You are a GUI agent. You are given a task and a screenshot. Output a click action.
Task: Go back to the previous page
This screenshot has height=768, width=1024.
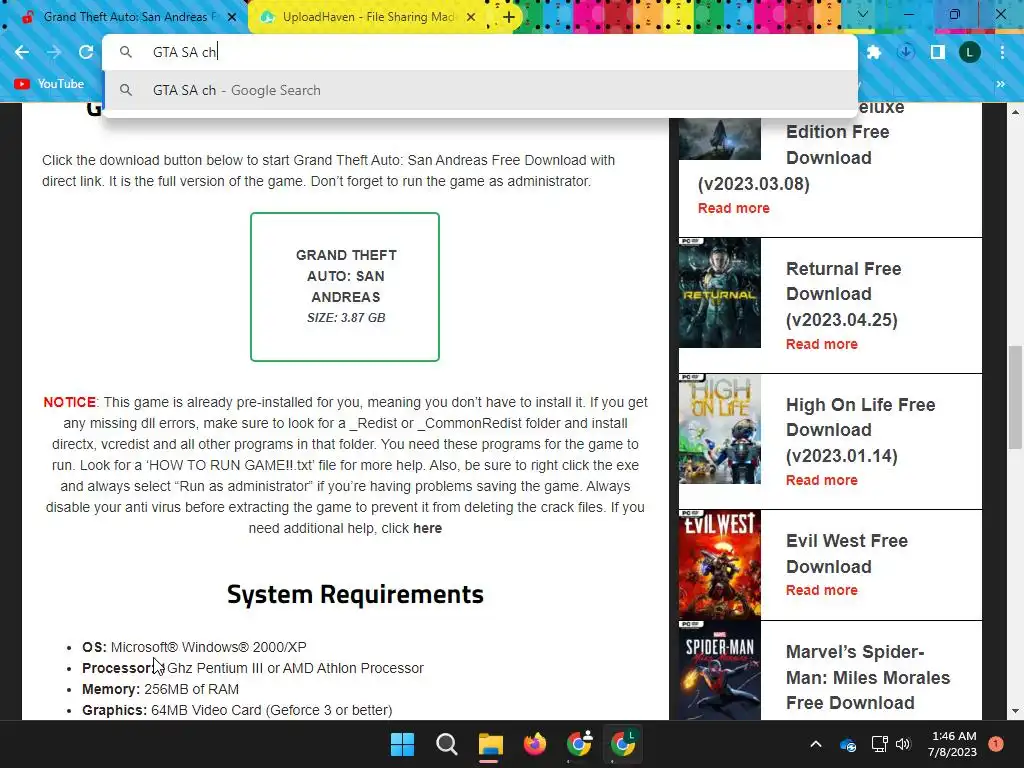click(x=22, y=52)
